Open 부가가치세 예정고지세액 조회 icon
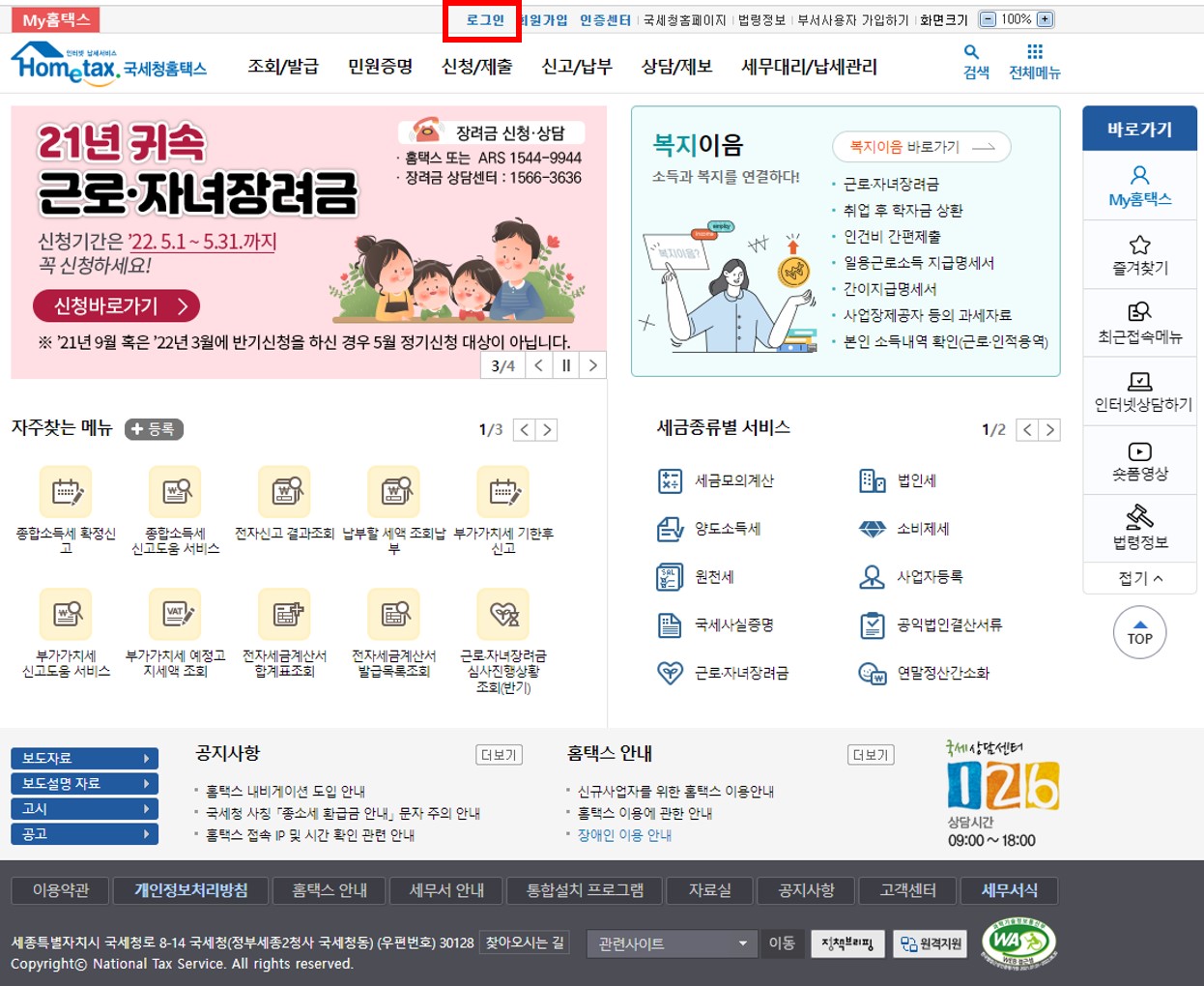Viewport: 1204px width, 986px height. point(175,614)
